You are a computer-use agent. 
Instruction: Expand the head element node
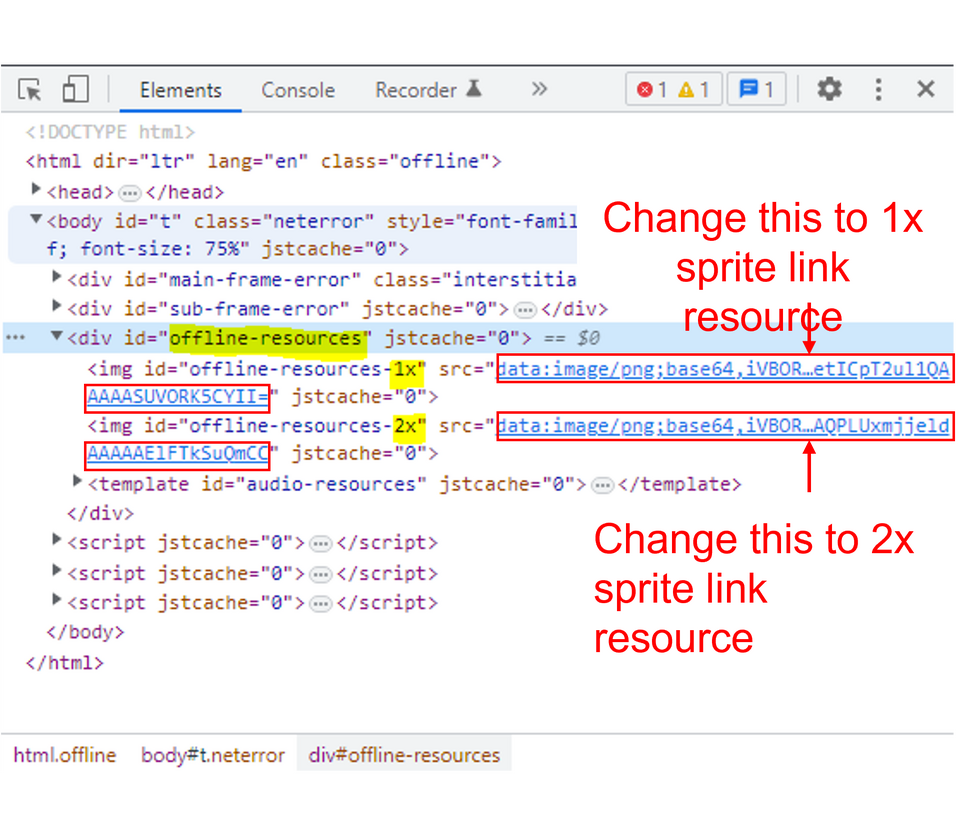coord(37,190)
